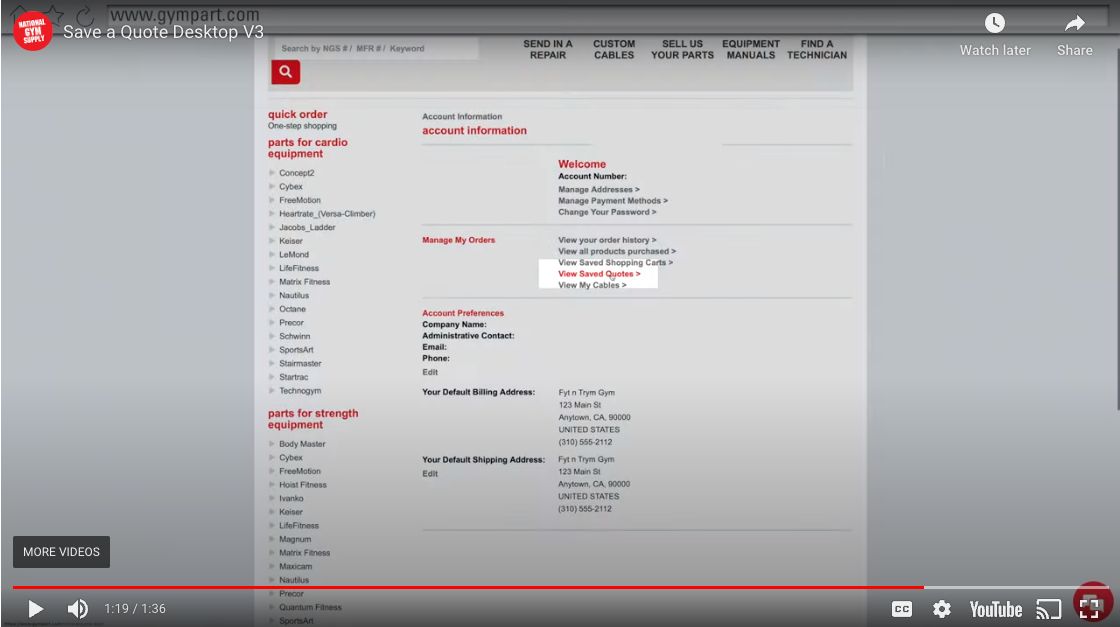Viewport: 1120px width, 627px height.
Task: Select Ivanko strength category
Action: (x=291, y=498)
